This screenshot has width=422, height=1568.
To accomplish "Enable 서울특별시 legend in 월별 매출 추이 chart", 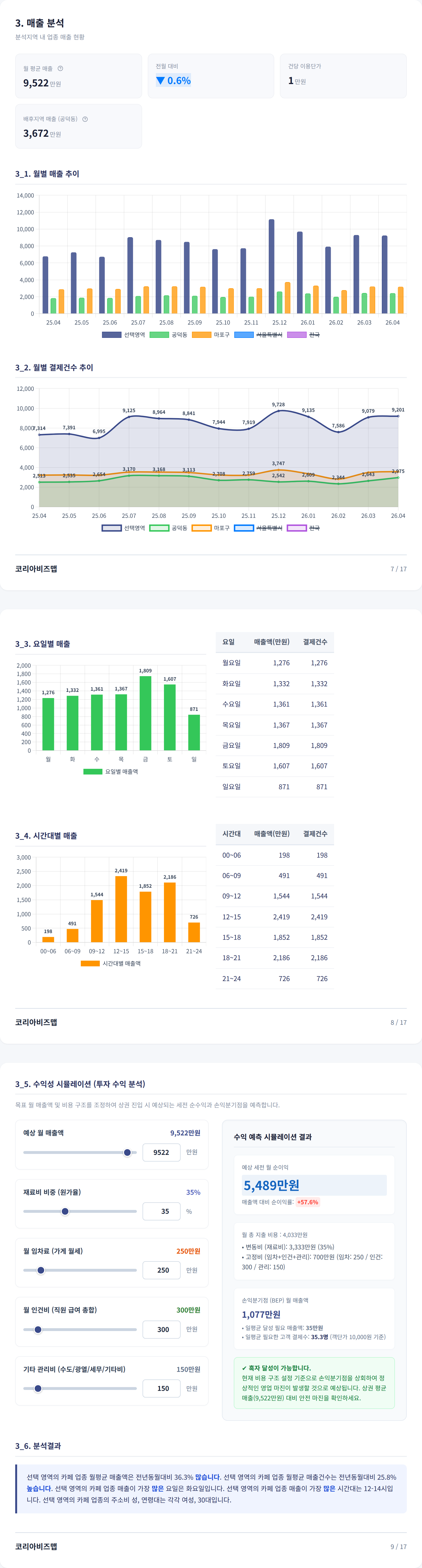I will point(258,335).
